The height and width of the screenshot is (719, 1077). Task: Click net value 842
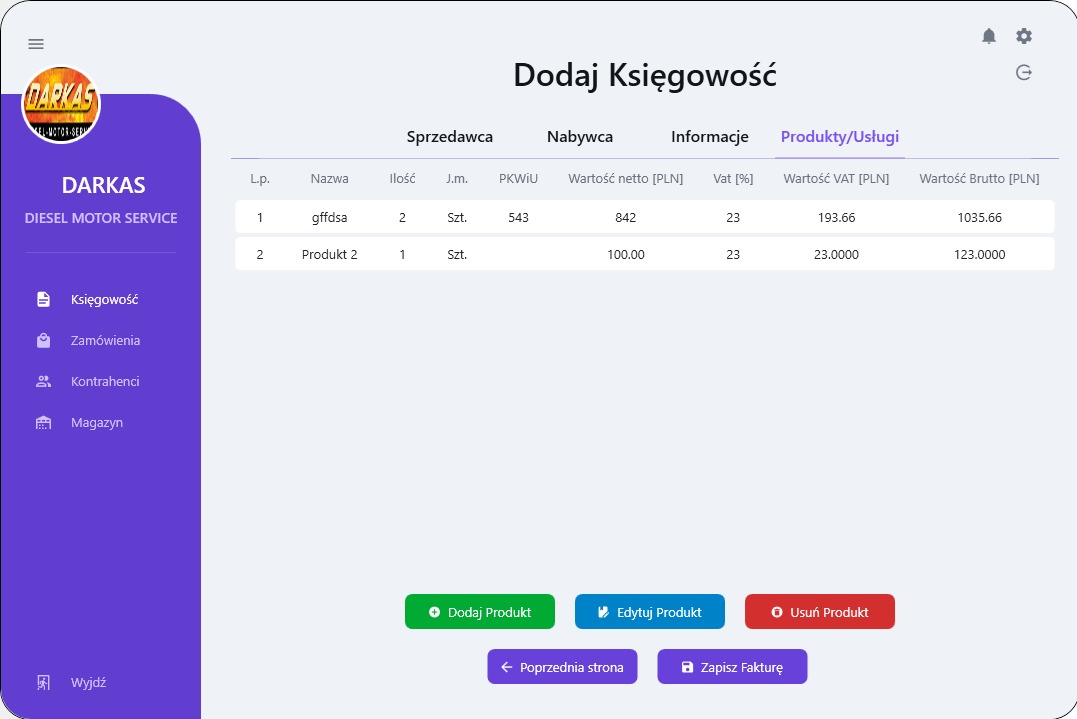[626, 218]
